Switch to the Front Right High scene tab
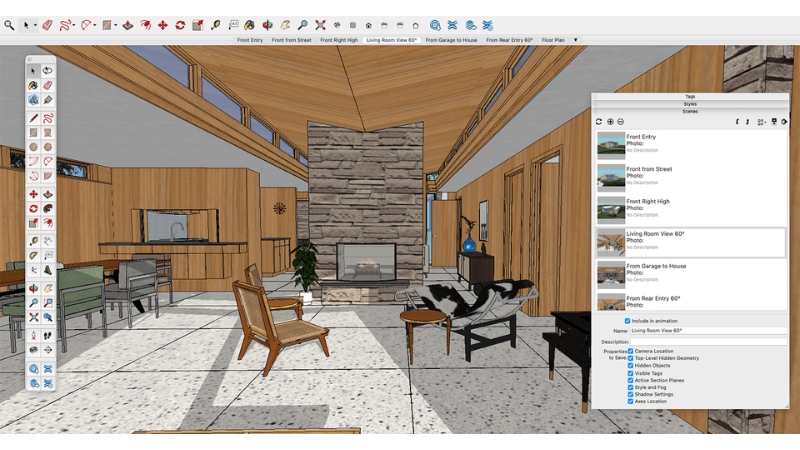This screenshot has width=800, height=450. click(x=339, y=40)
